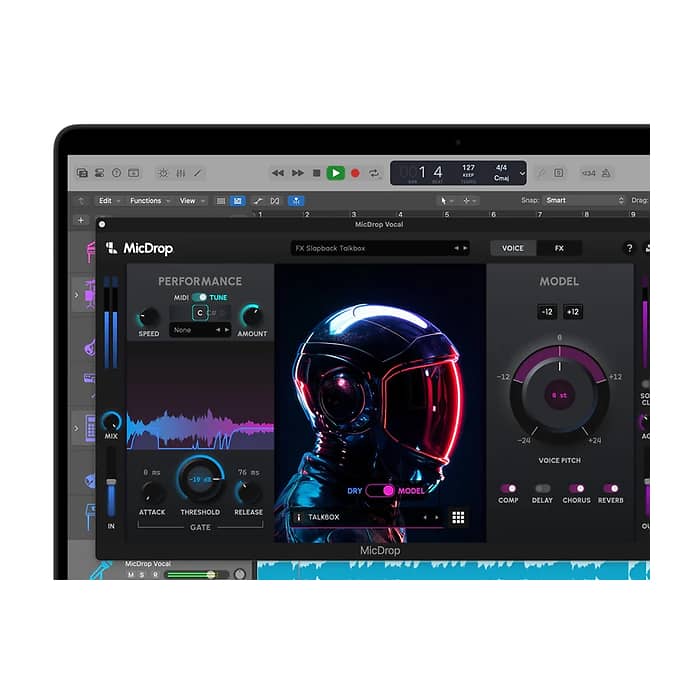The height and width of the screenshot is (700, 700).
Task: Switch to the FX tab
Action: pos(559,248)
